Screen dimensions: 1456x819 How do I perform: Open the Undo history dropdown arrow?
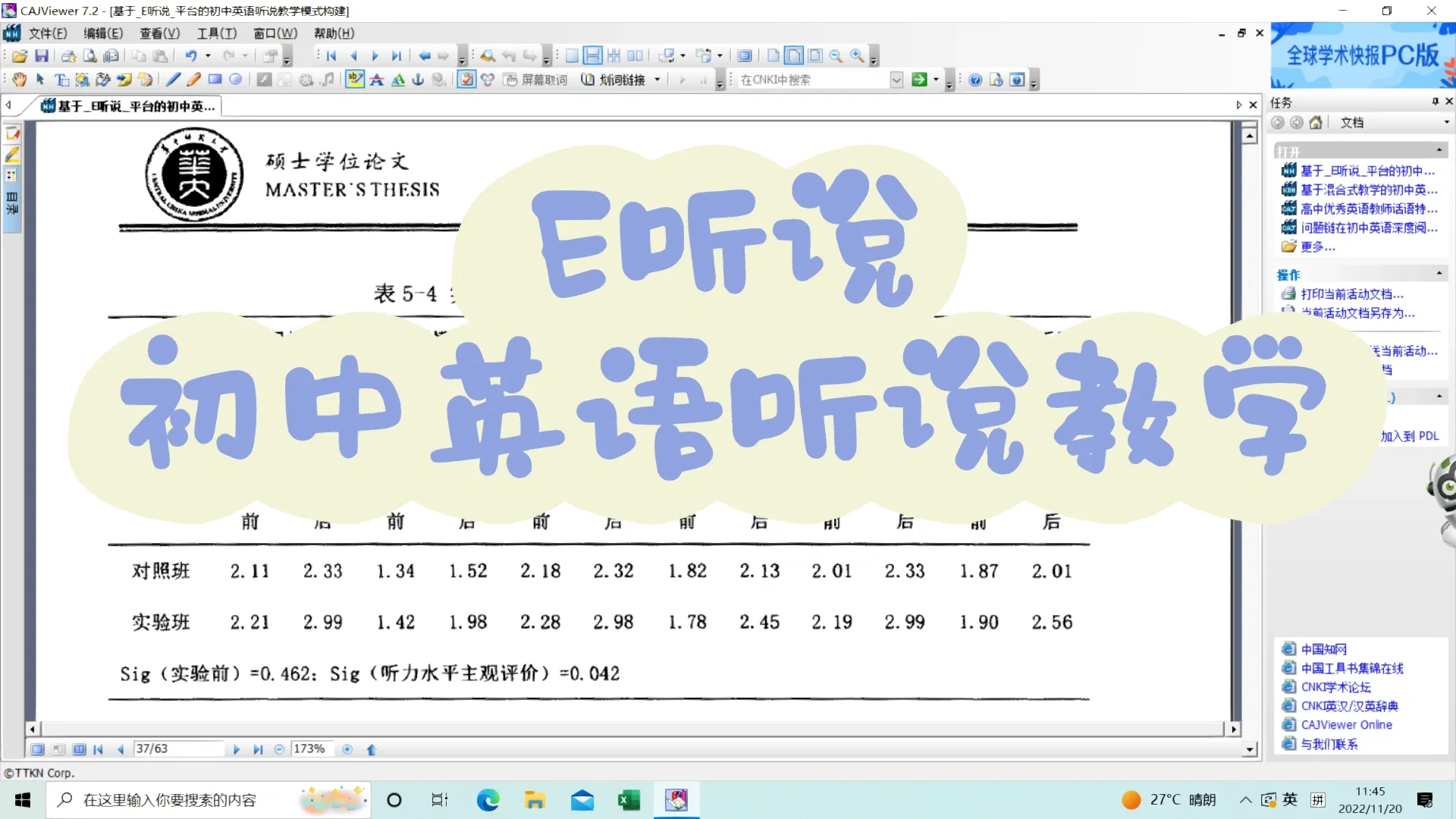[208, 56]
